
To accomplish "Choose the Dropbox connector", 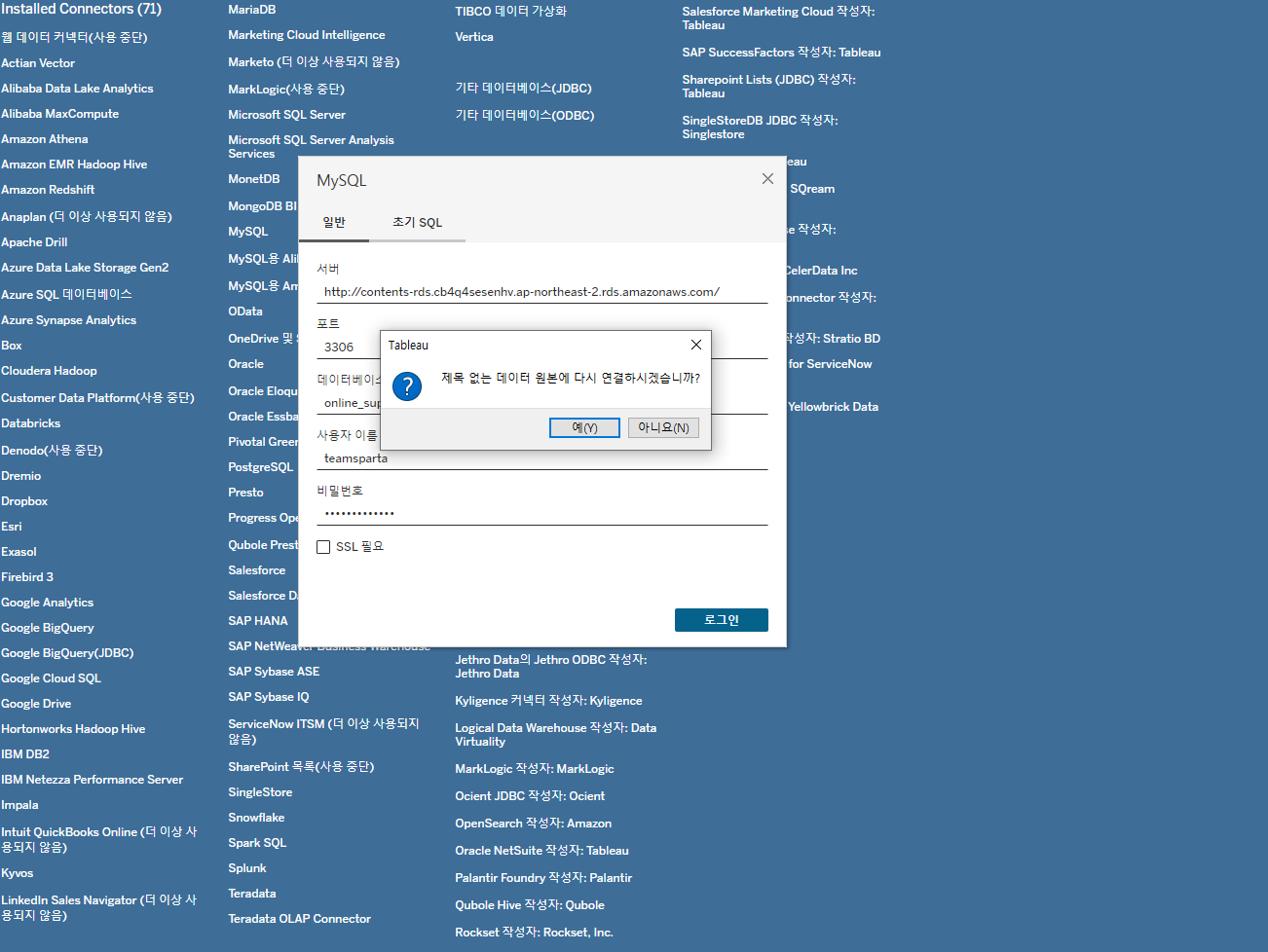I will point(24,501).
